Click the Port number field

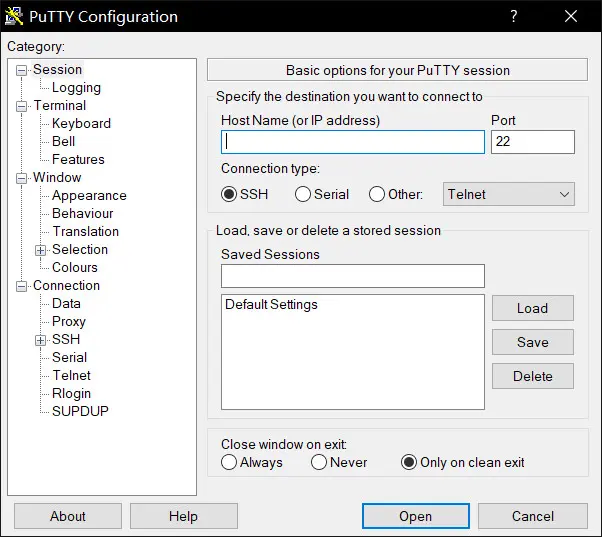533,142
